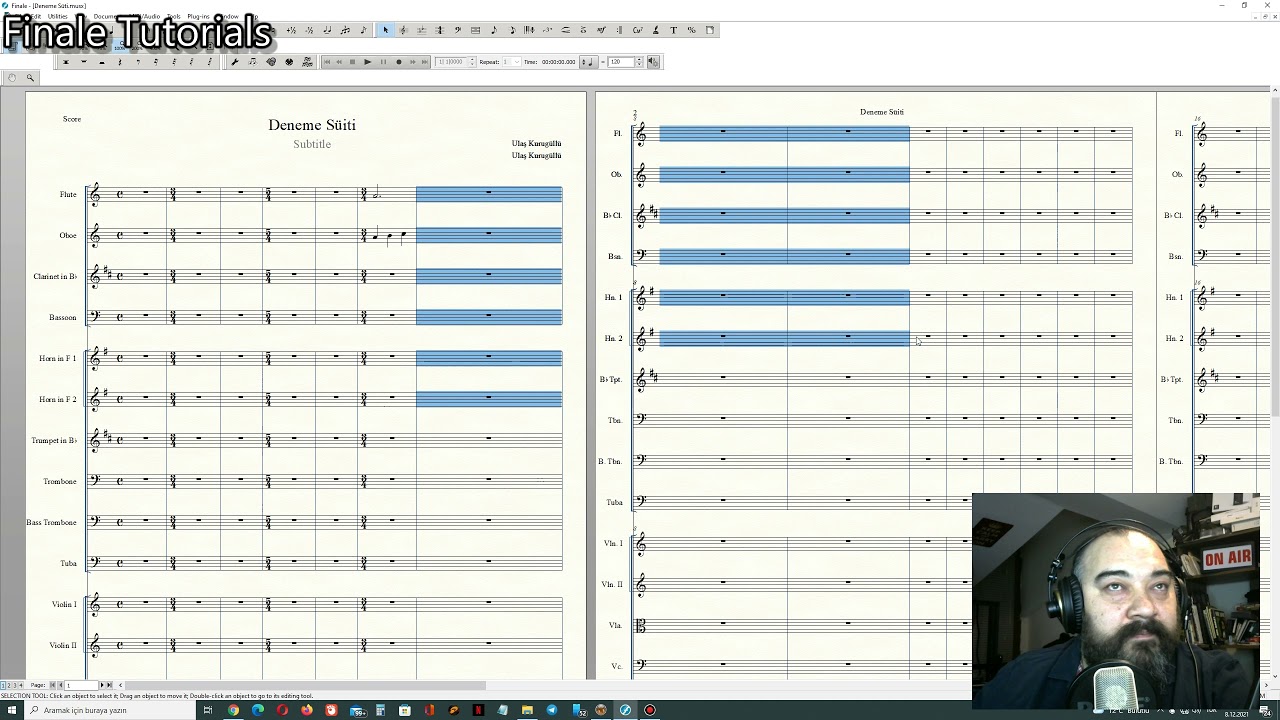Viewport: 1280px width, 720px height.
Task: Select the Key Signature tool
Action: click(x=421, y=30)
